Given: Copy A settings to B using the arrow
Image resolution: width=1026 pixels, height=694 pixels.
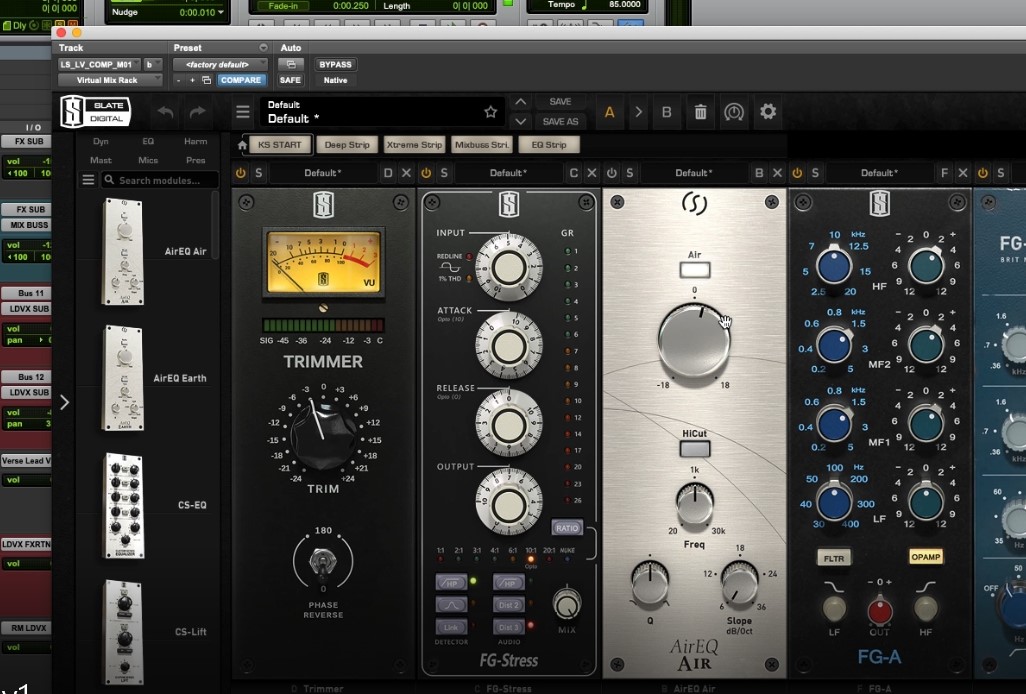Looking at the screenshot, I should click(x=638, y=112).
